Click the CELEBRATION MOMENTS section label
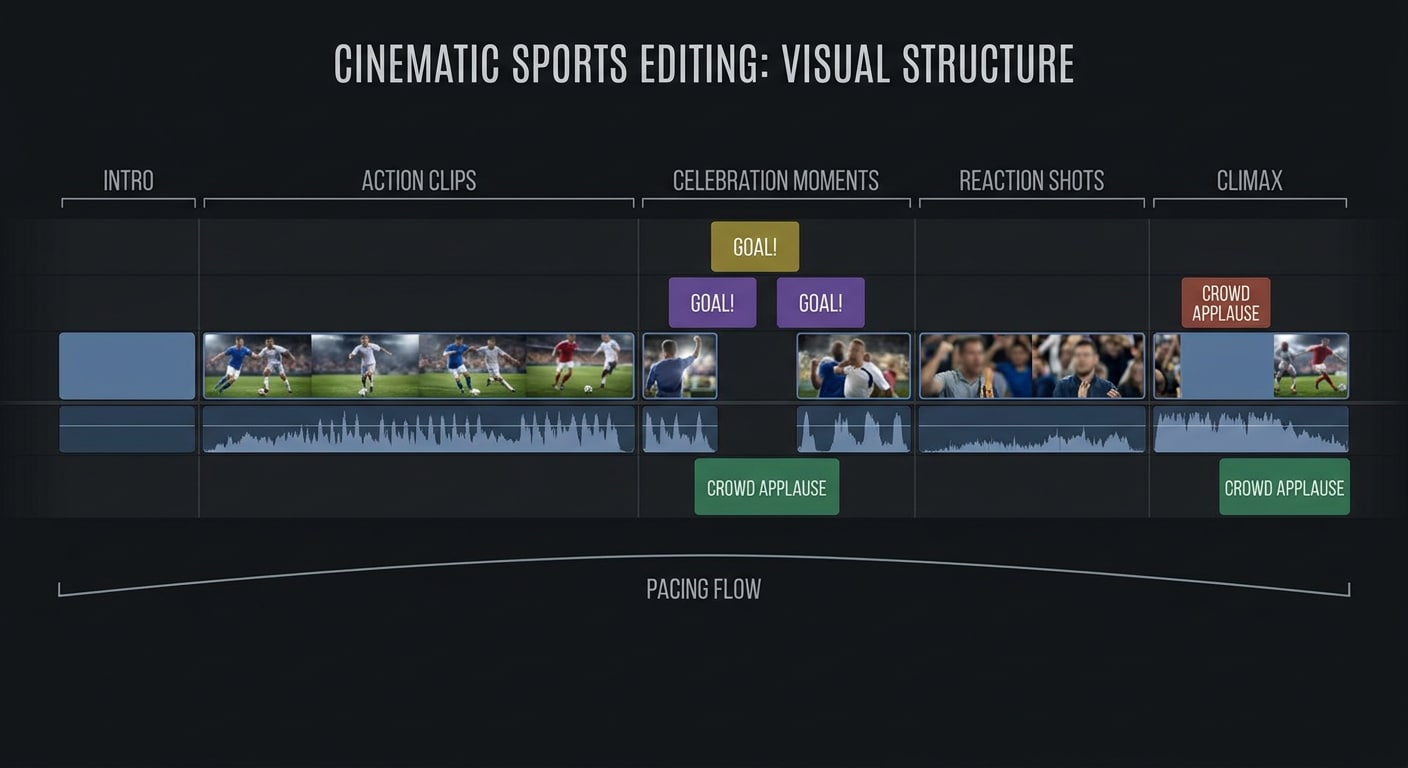The height and width of the screenshot is (768, 1408). (776, 181)
